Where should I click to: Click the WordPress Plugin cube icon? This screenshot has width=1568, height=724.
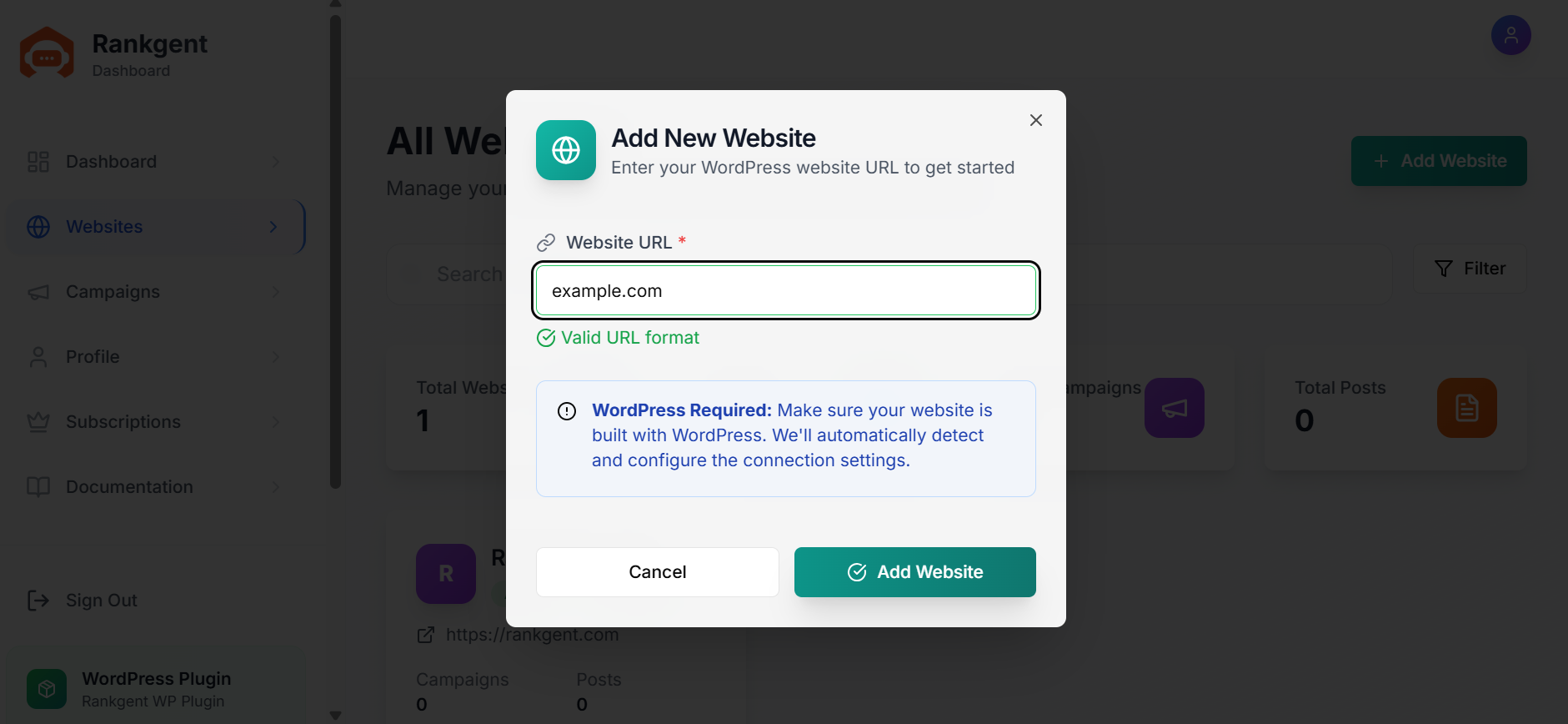coord(47,689)
